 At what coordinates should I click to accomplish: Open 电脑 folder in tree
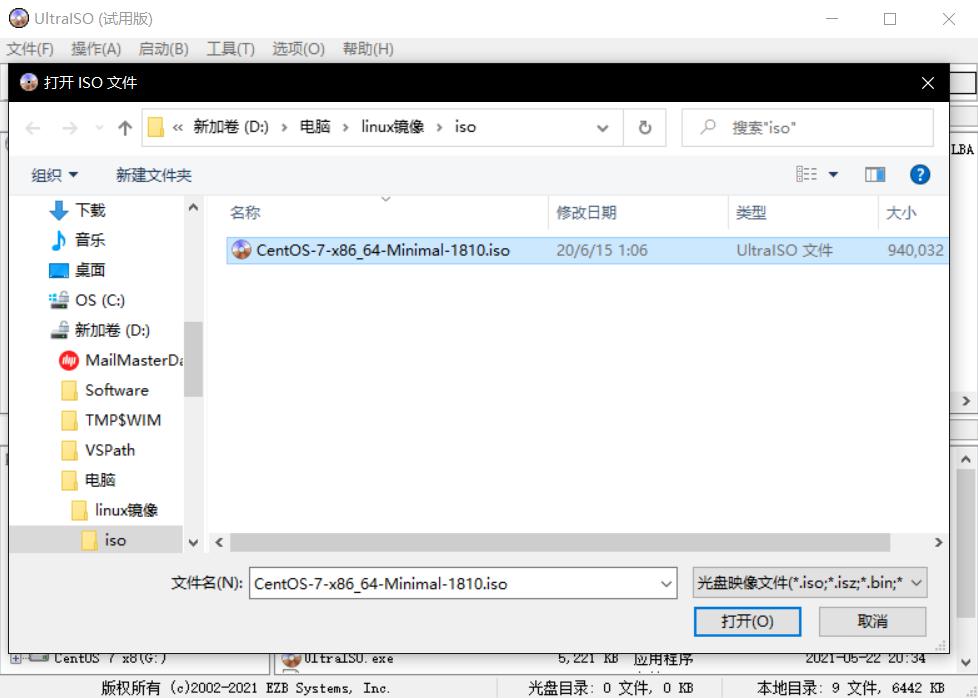[x=100, y=480]
